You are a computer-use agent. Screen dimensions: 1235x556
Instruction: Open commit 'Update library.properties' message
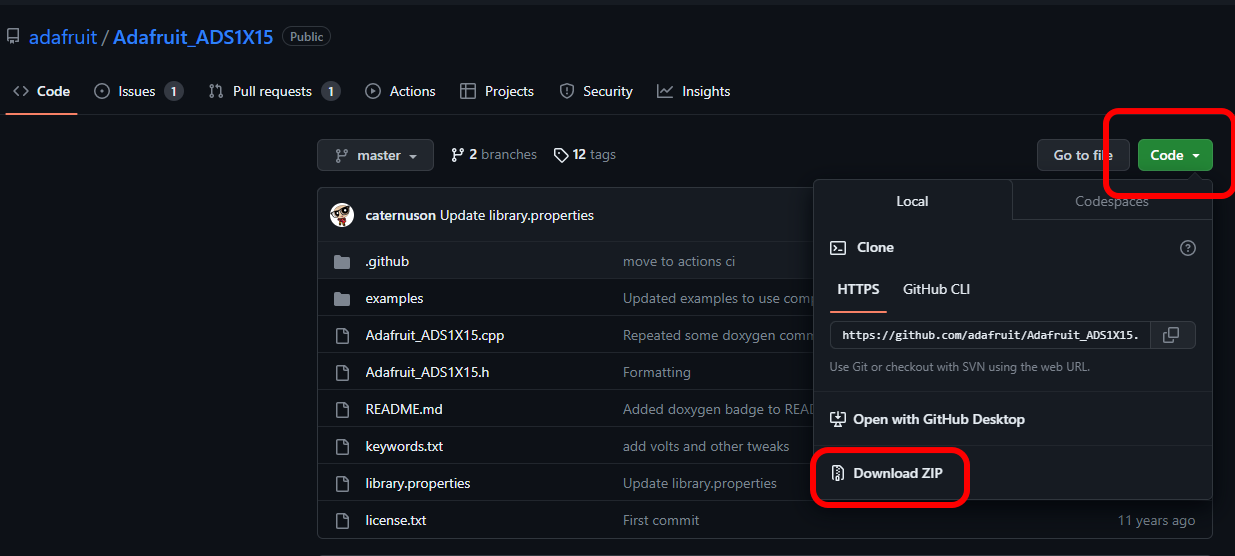pos(517,215)
